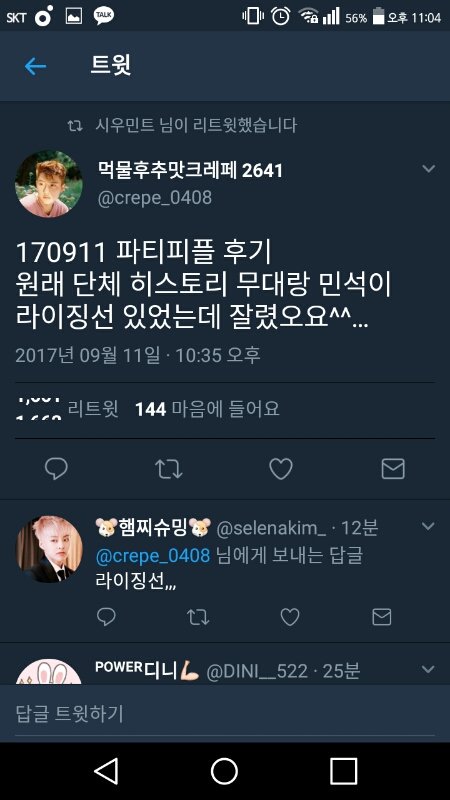This screenshot has width=450, height=800.
Task: View the 144 마음에 들어요 likes list
Action: pyautogui.click(x=207, y=409)
